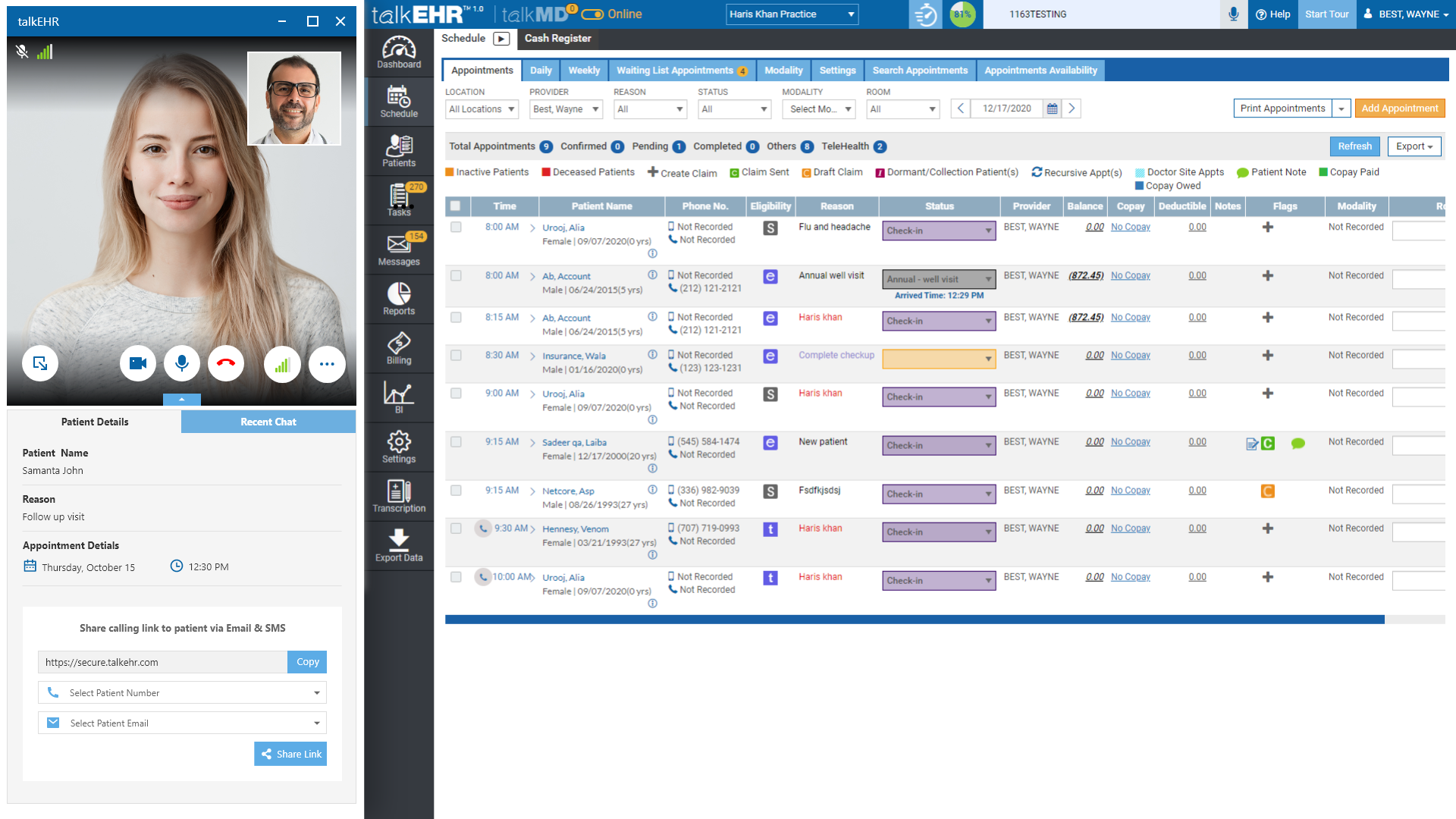
Task: Switch to the Recent Chat tab
Action: point(268,422)
